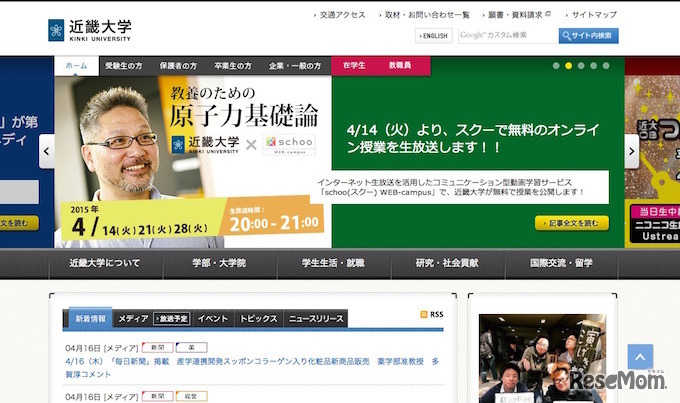
Task: Select the イベント news tab
Action: [213, 319]
